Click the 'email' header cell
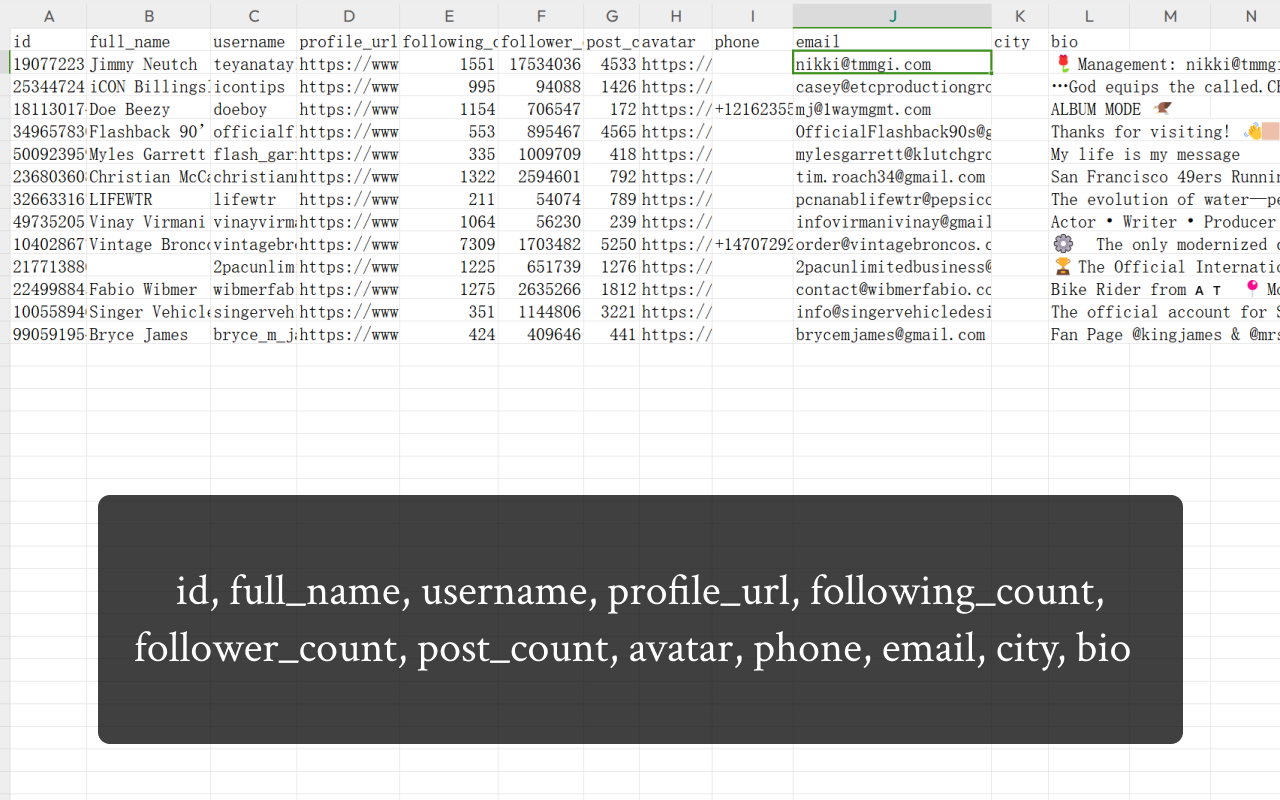Viewport: 1280px width, 800px height. point(893,42)
